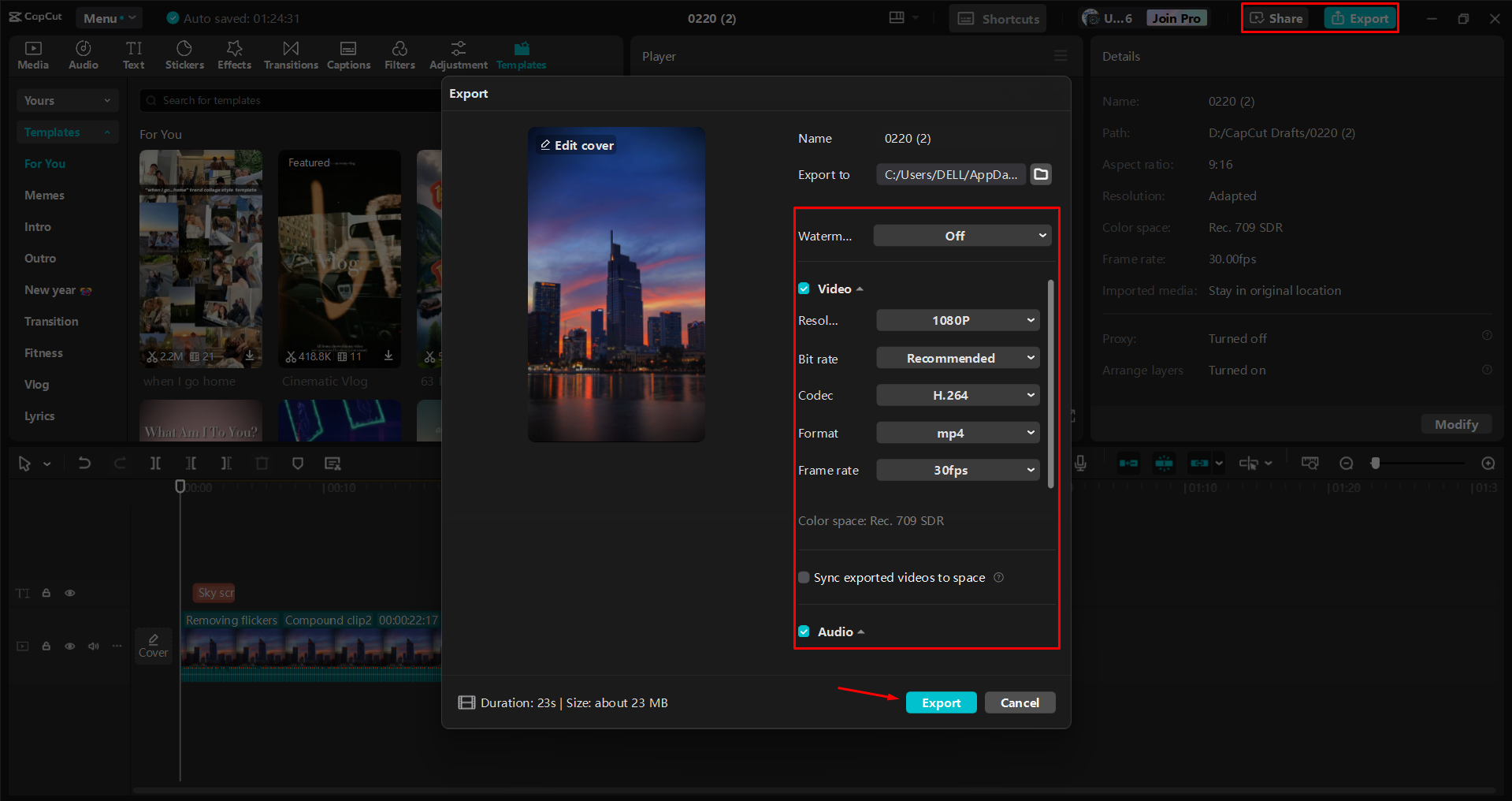Switch to the Transitions panel tab
1512x801 pixels.
(290, 54)
